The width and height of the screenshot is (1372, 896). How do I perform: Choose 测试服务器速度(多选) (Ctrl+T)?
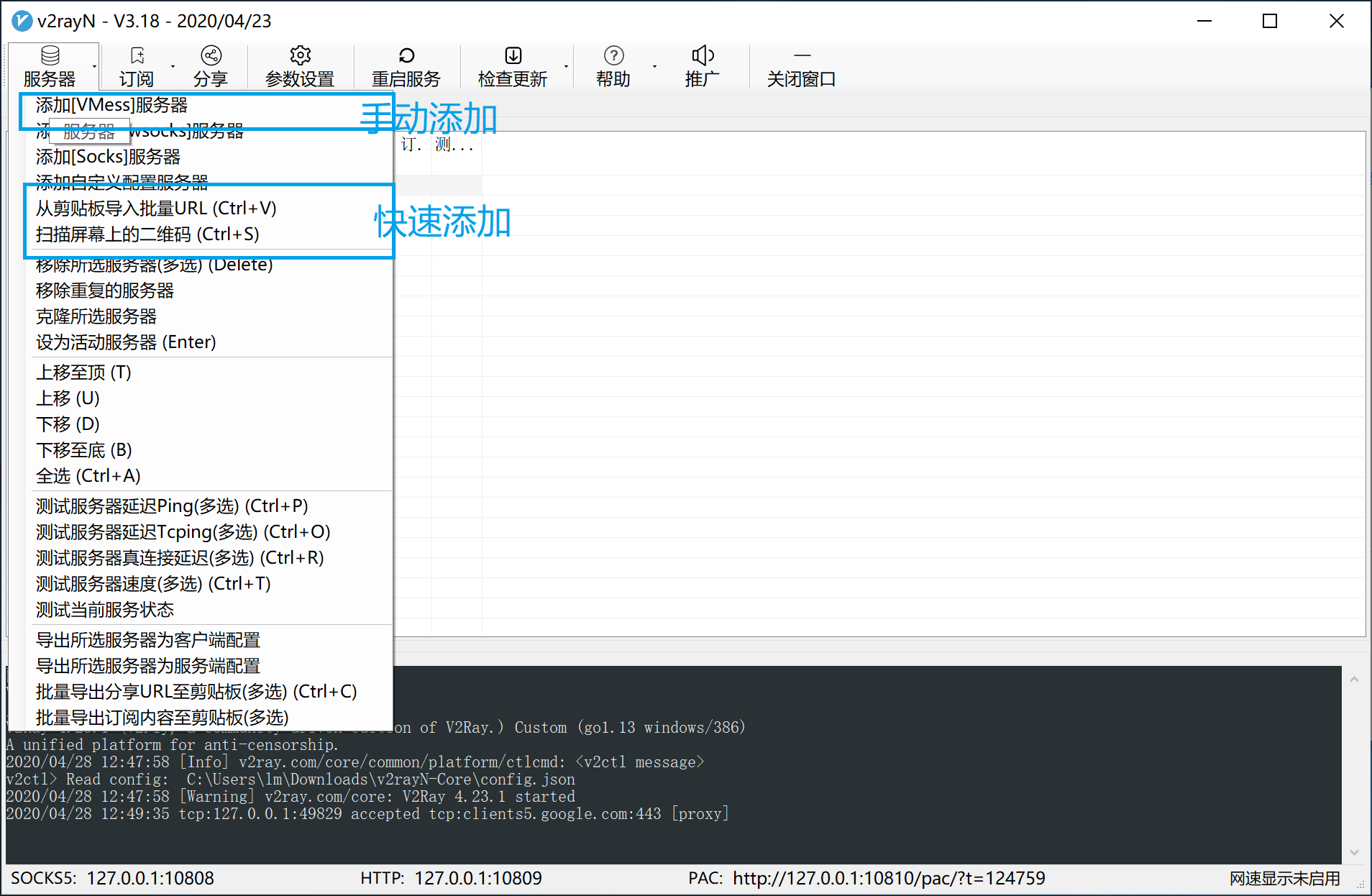tap(153, 584)
